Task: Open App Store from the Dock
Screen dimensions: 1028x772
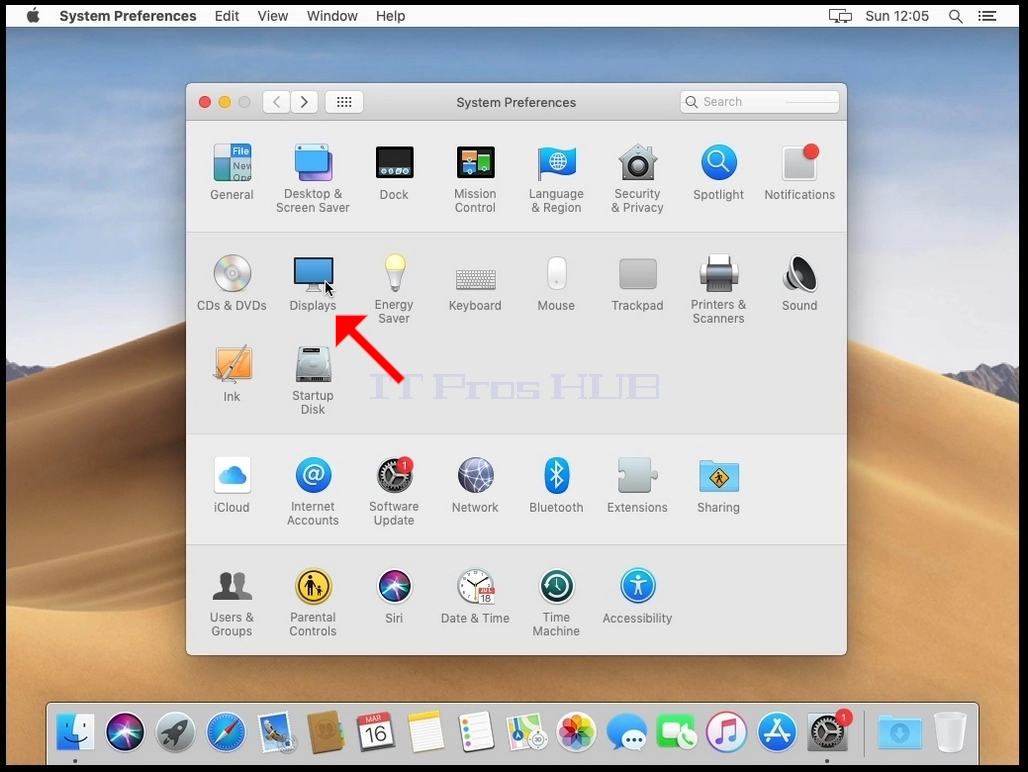Action: (x=777, y=731)
